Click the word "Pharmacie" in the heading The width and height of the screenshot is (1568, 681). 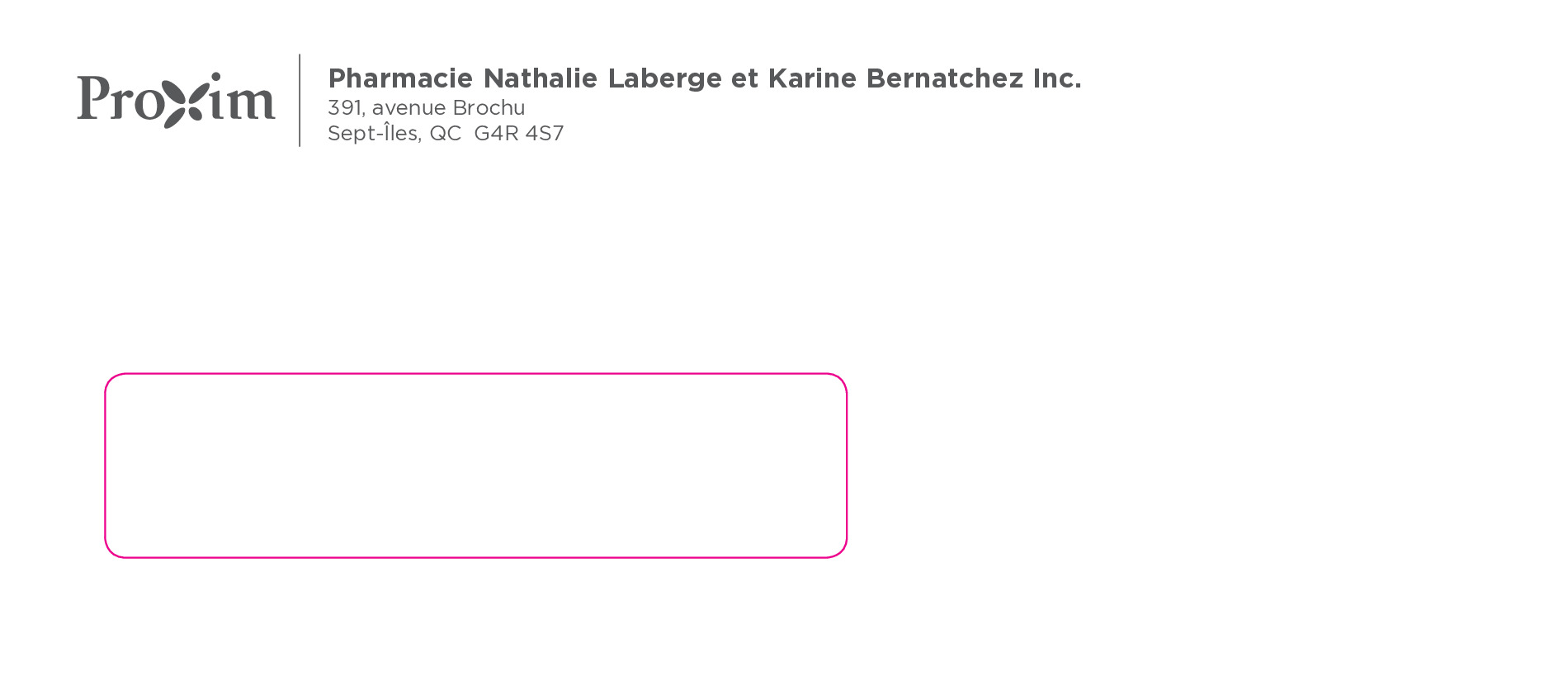400,78
